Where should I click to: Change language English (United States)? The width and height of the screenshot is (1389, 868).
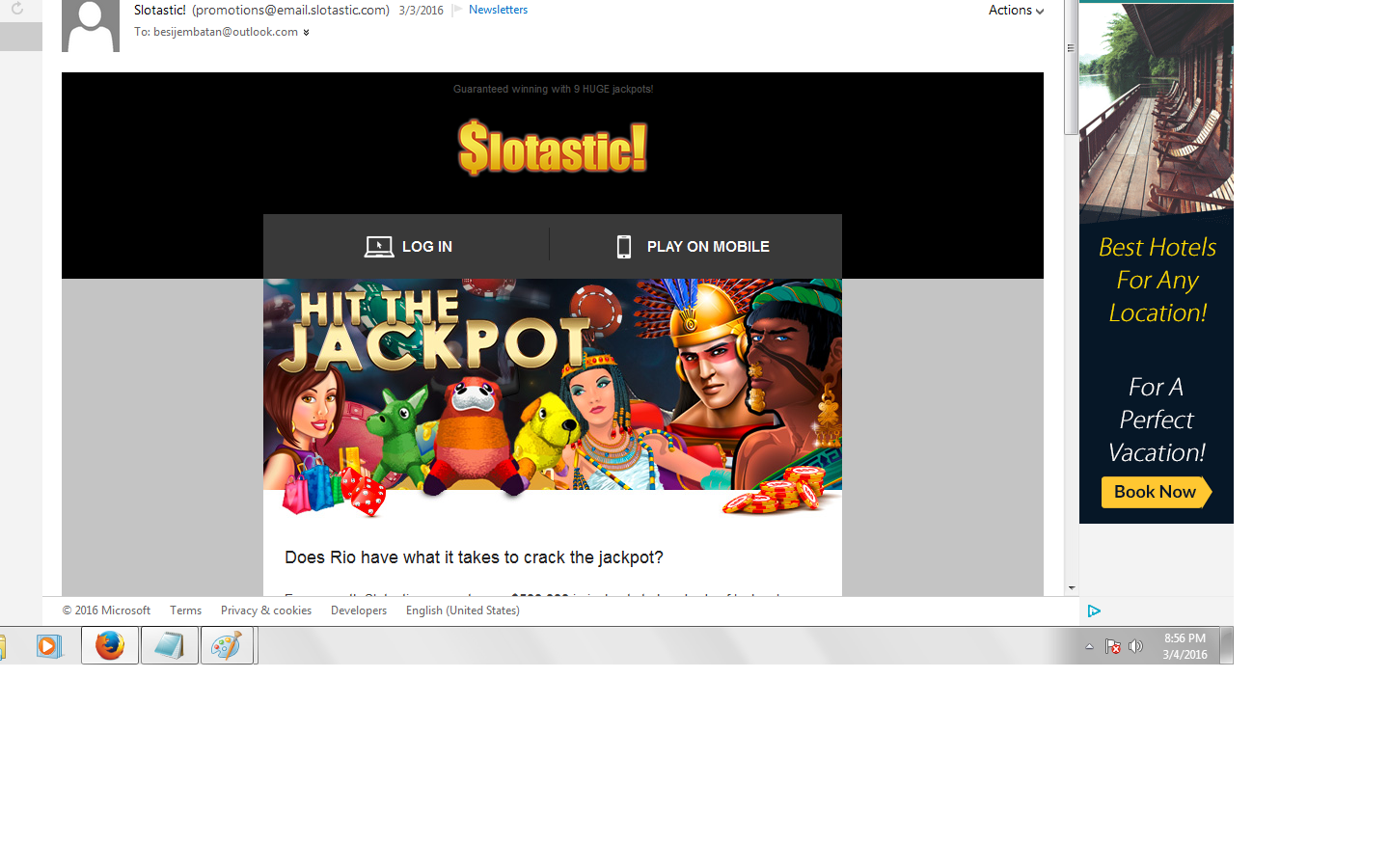(x=463, y=610)
